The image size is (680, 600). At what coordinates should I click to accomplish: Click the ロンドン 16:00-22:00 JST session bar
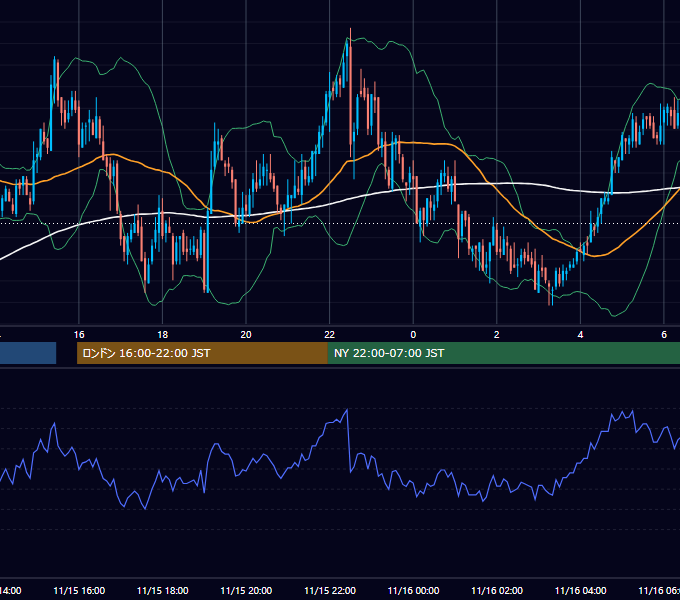tap(202, 353)
